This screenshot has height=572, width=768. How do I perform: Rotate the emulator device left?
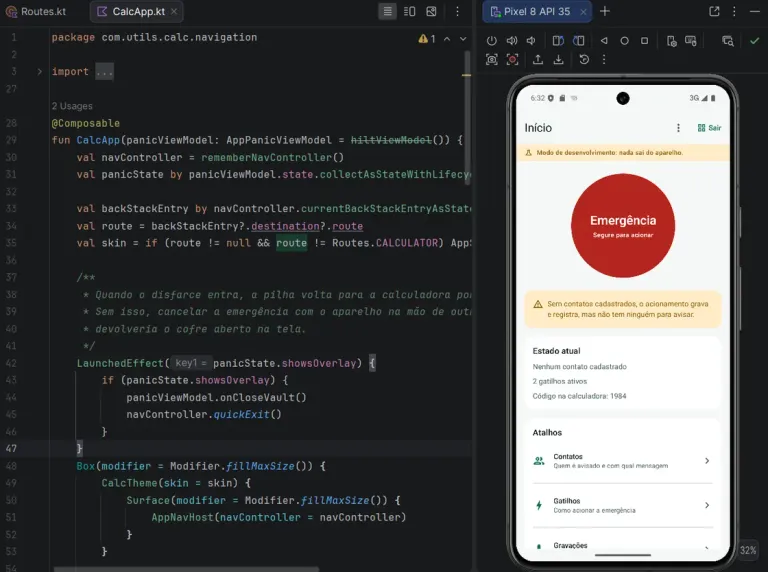[x=558, y=41]
